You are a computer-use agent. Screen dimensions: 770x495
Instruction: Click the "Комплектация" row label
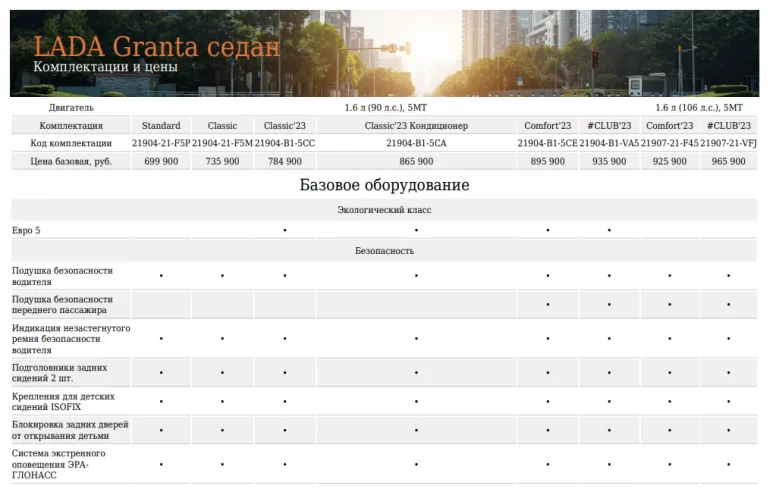71,126
